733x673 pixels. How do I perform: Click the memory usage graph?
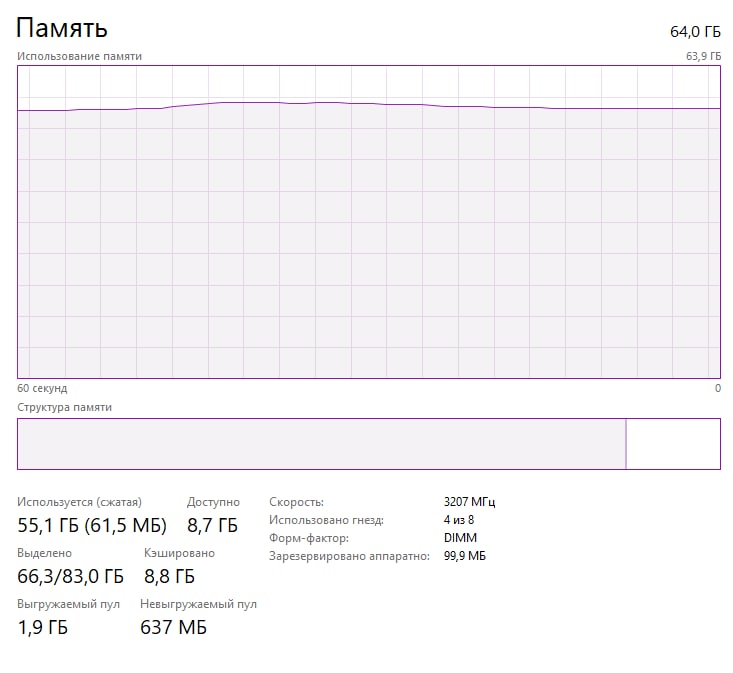pos(369,222)
